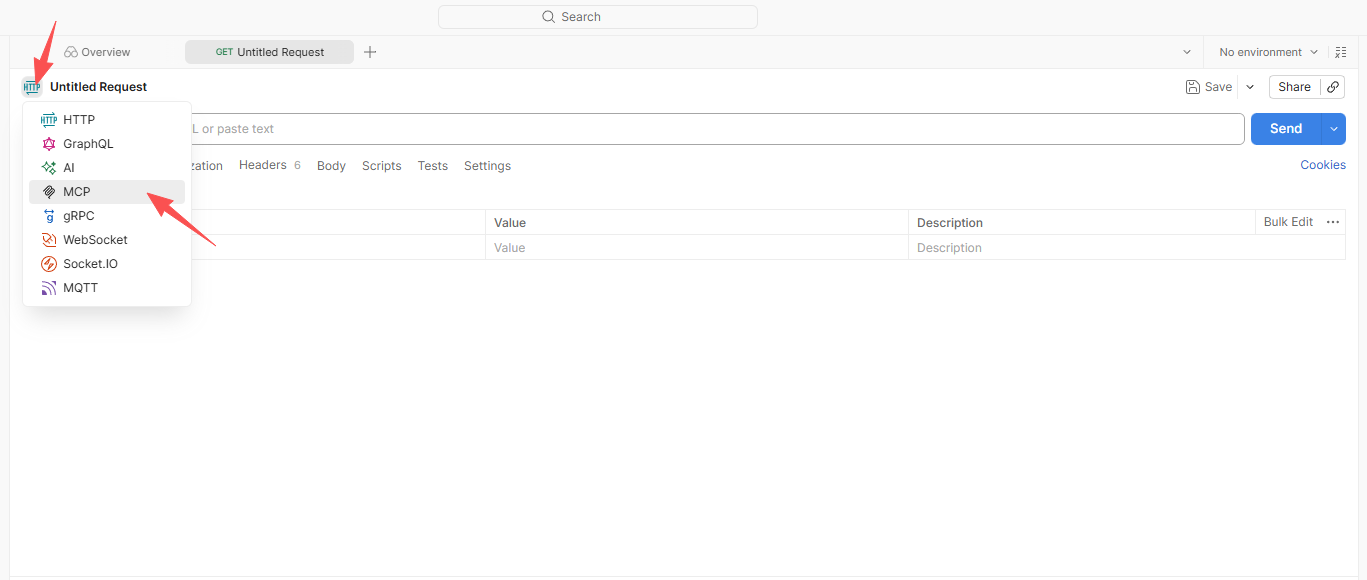
Task: Switch to the Overview tab
Action: tap(97, 52)
